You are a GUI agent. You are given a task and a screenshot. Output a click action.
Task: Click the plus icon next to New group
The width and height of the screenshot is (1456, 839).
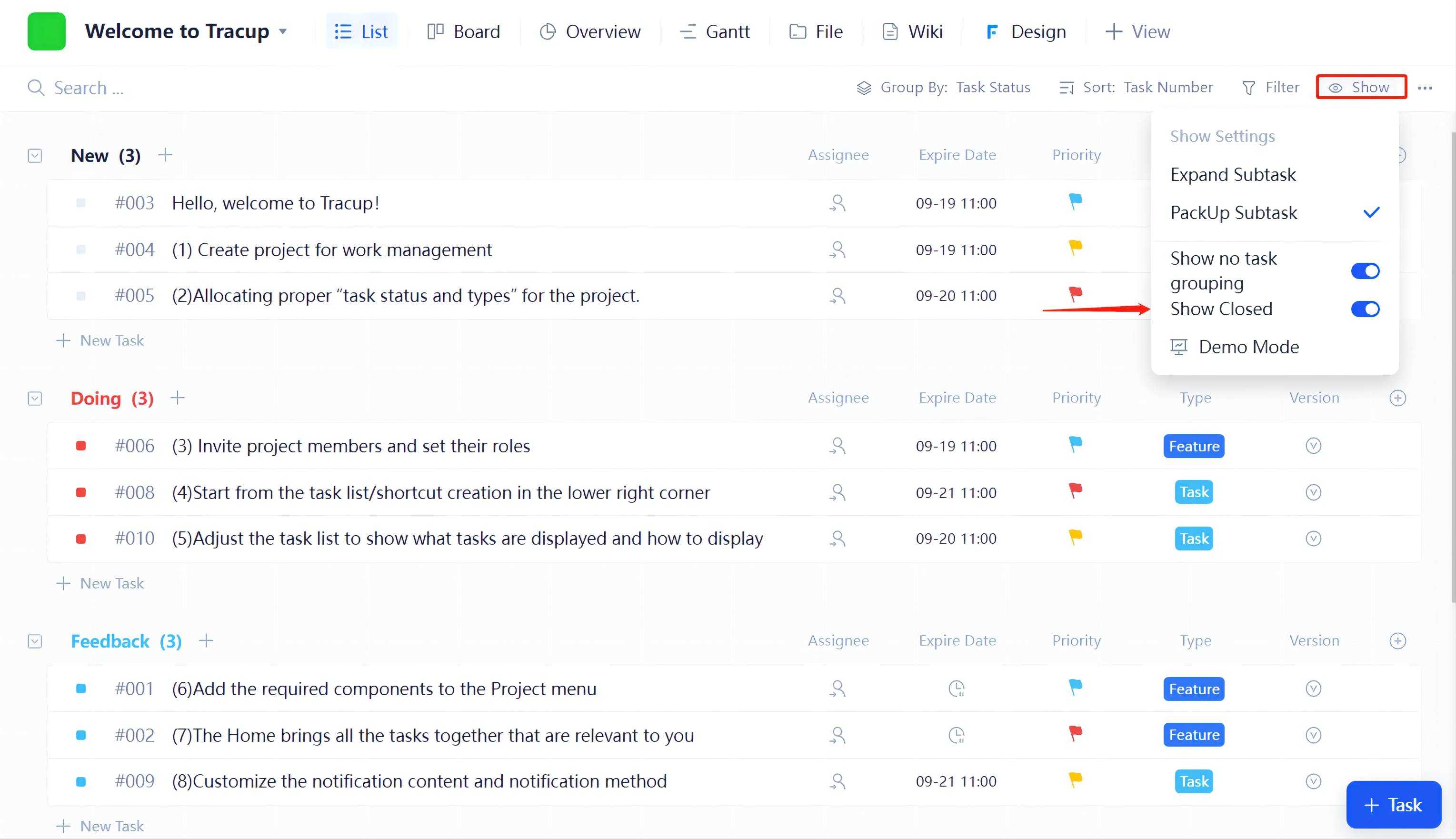(x=165, y=155)
